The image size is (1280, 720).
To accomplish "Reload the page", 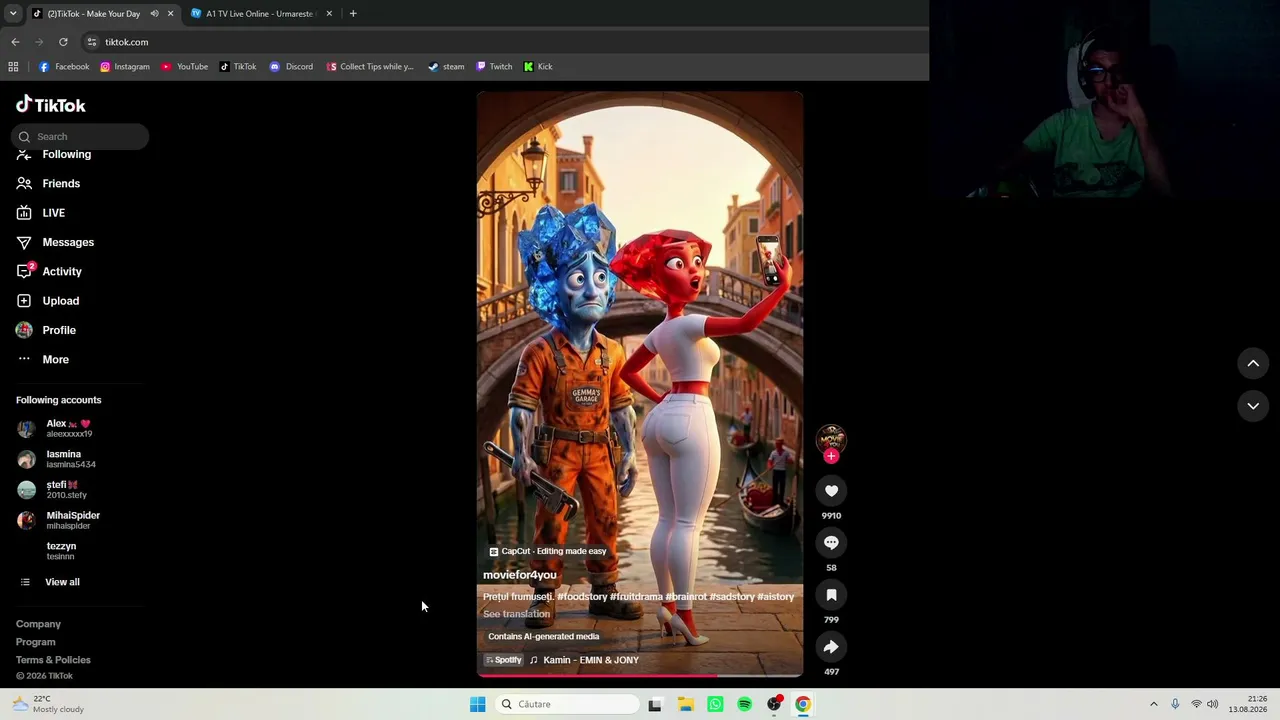I will [63, 42].
